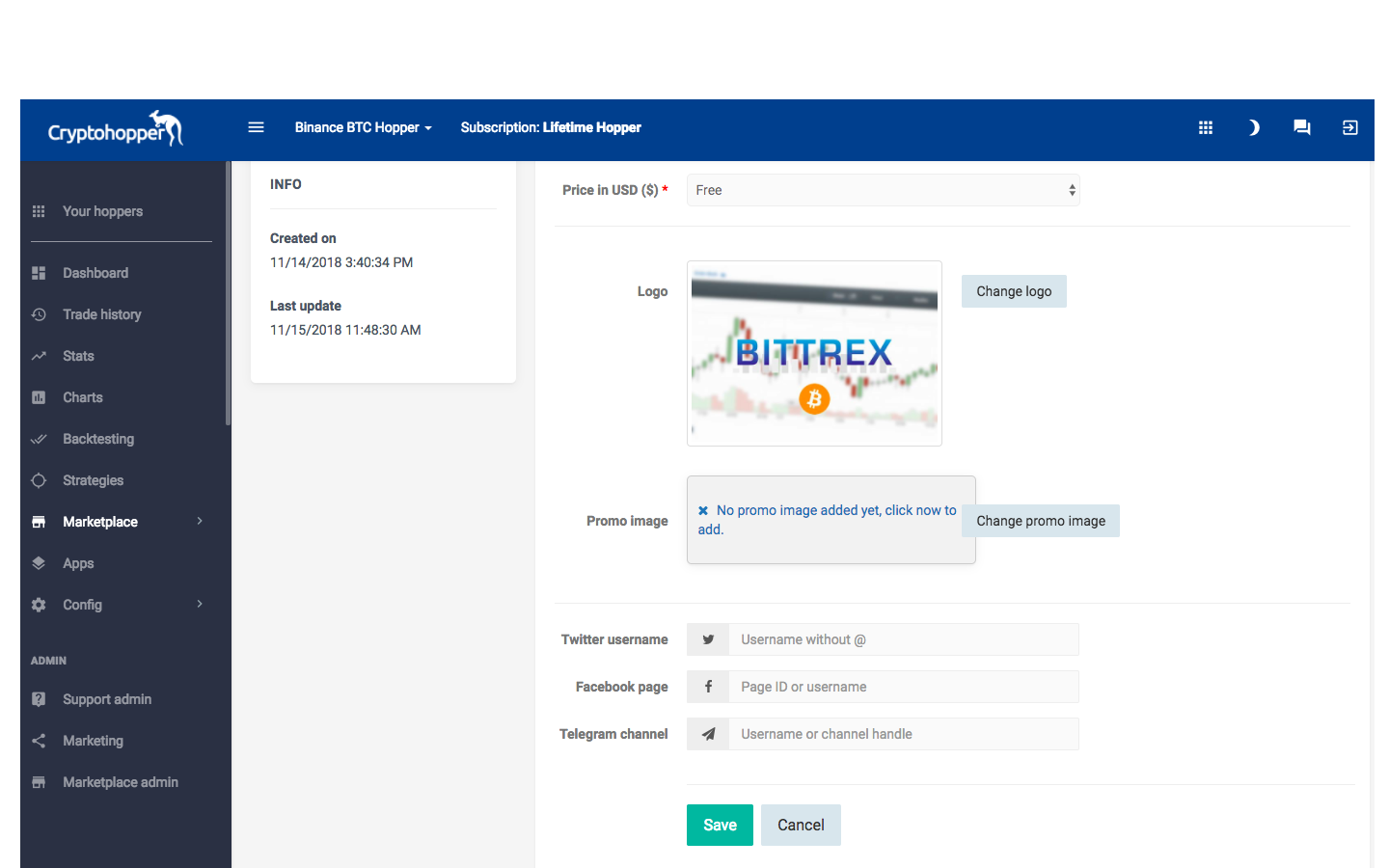Open Apps in sidebar

point(78,563)
